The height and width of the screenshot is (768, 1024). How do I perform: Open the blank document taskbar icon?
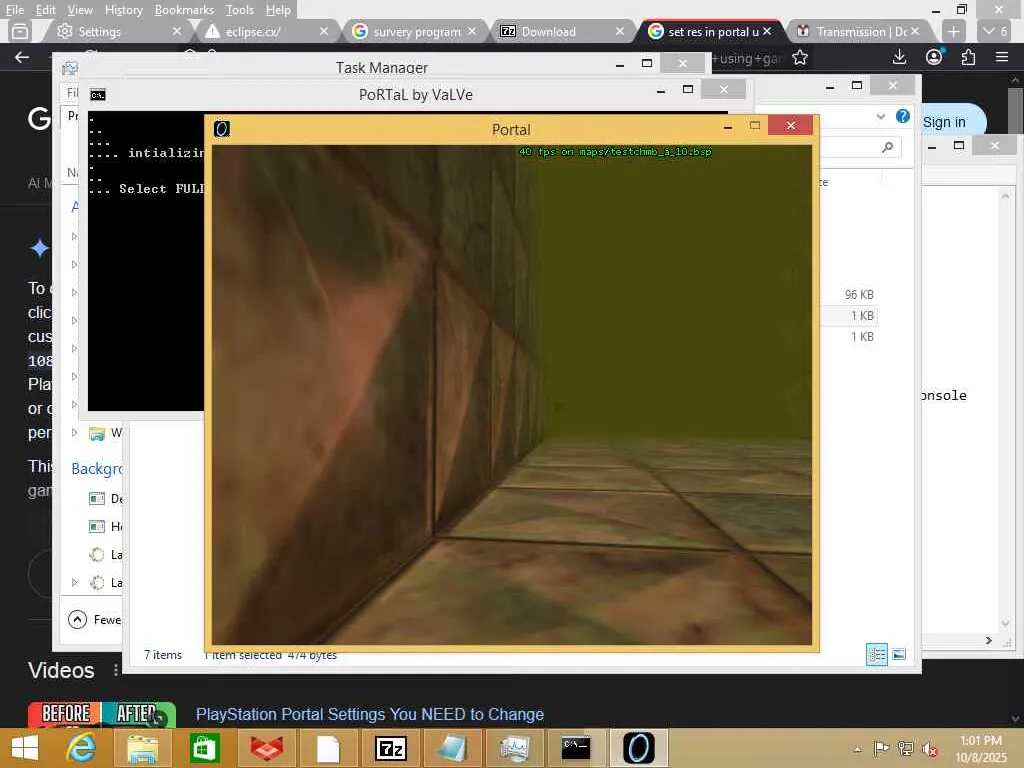point(328,748)
